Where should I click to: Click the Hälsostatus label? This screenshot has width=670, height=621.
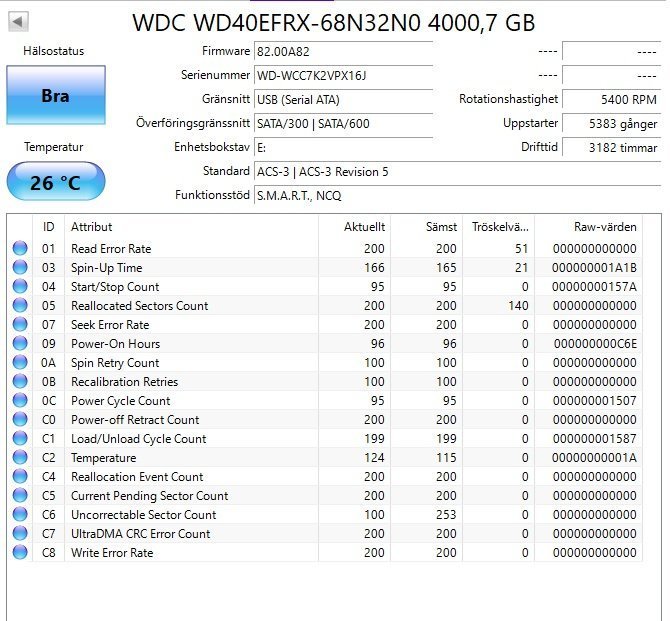pyautogui.click(x=53, y=51)
